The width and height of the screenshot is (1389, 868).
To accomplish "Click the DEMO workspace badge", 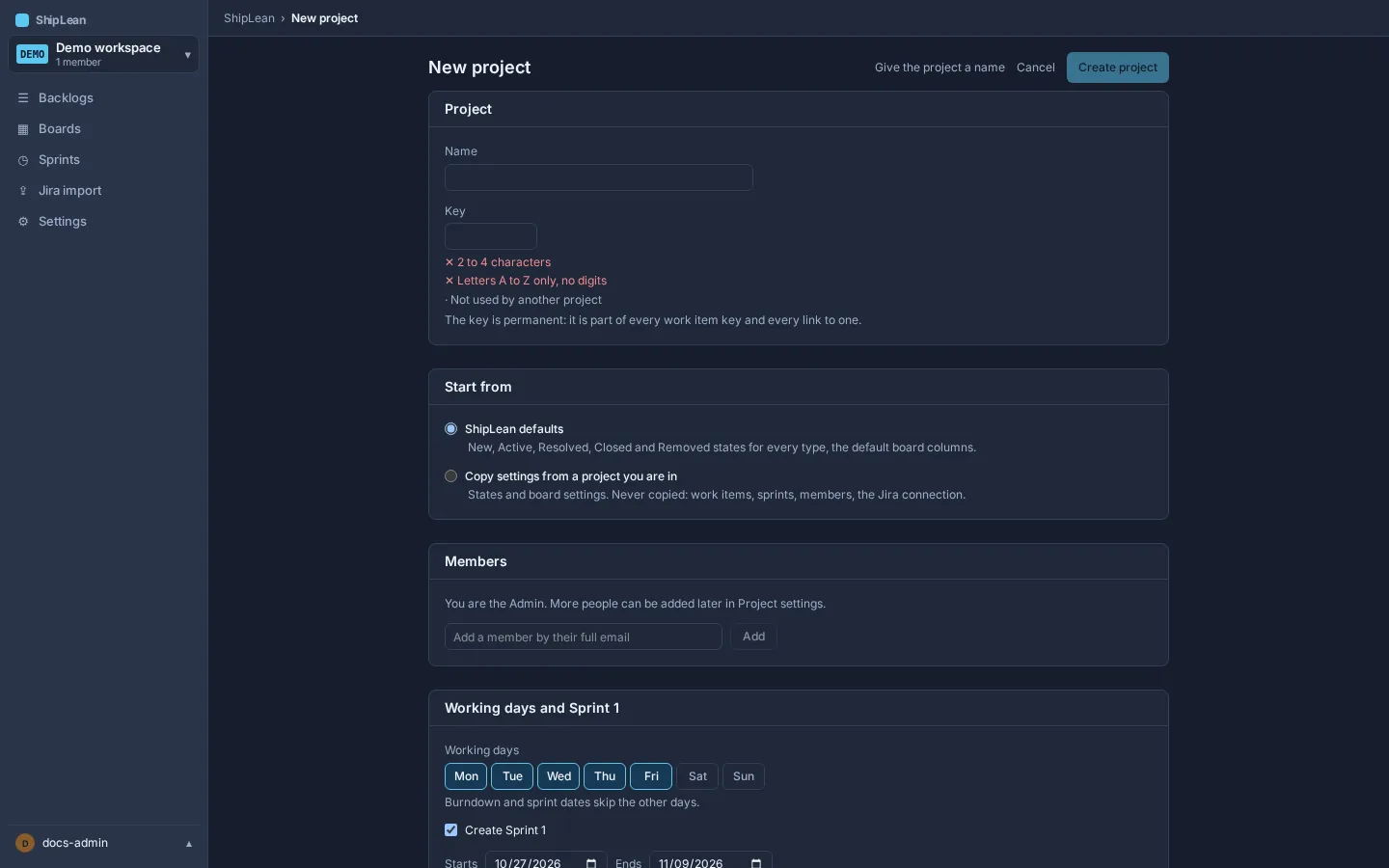I will click(33, 54).
